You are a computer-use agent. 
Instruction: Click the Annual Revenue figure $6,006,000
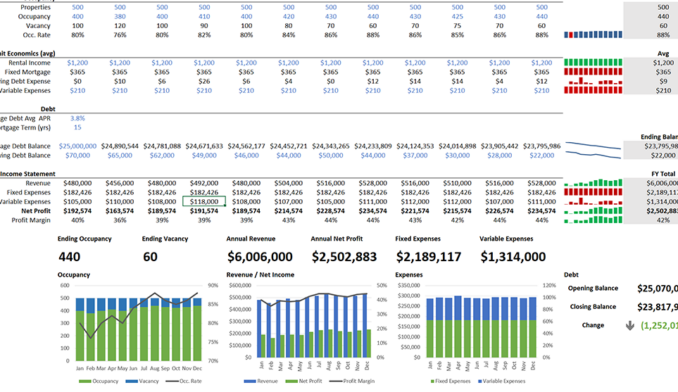pos(260,257)
